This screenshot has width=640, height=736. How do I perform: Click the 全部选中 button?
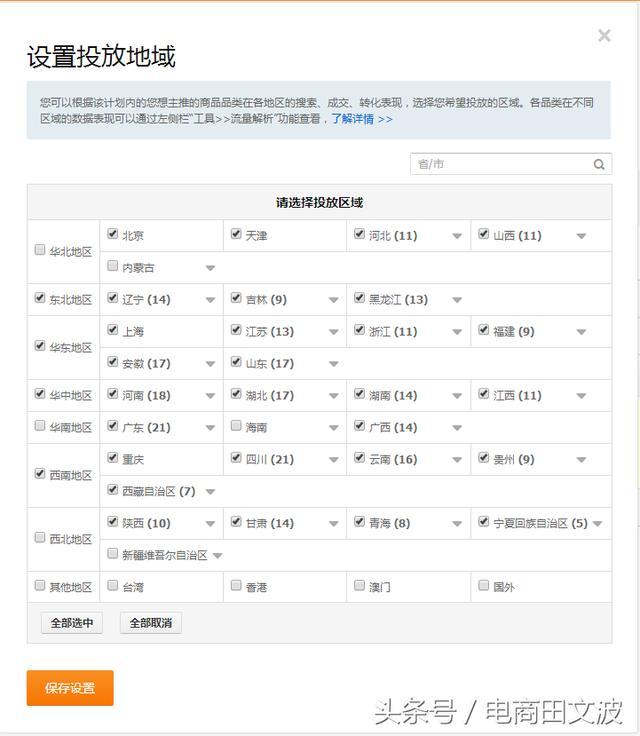72,623
